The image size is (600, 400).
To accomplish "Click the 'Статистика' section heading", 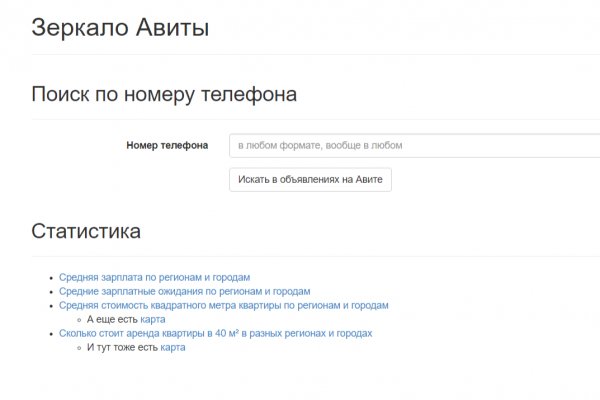I will [86, 231].
